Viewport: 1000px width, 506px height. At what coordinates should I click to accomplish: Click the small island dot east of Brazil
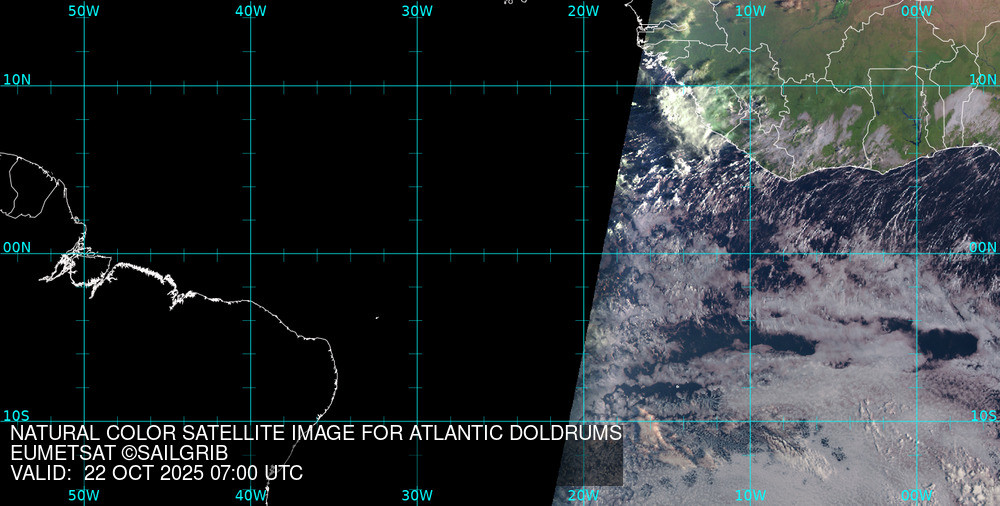tap(377, 318)
